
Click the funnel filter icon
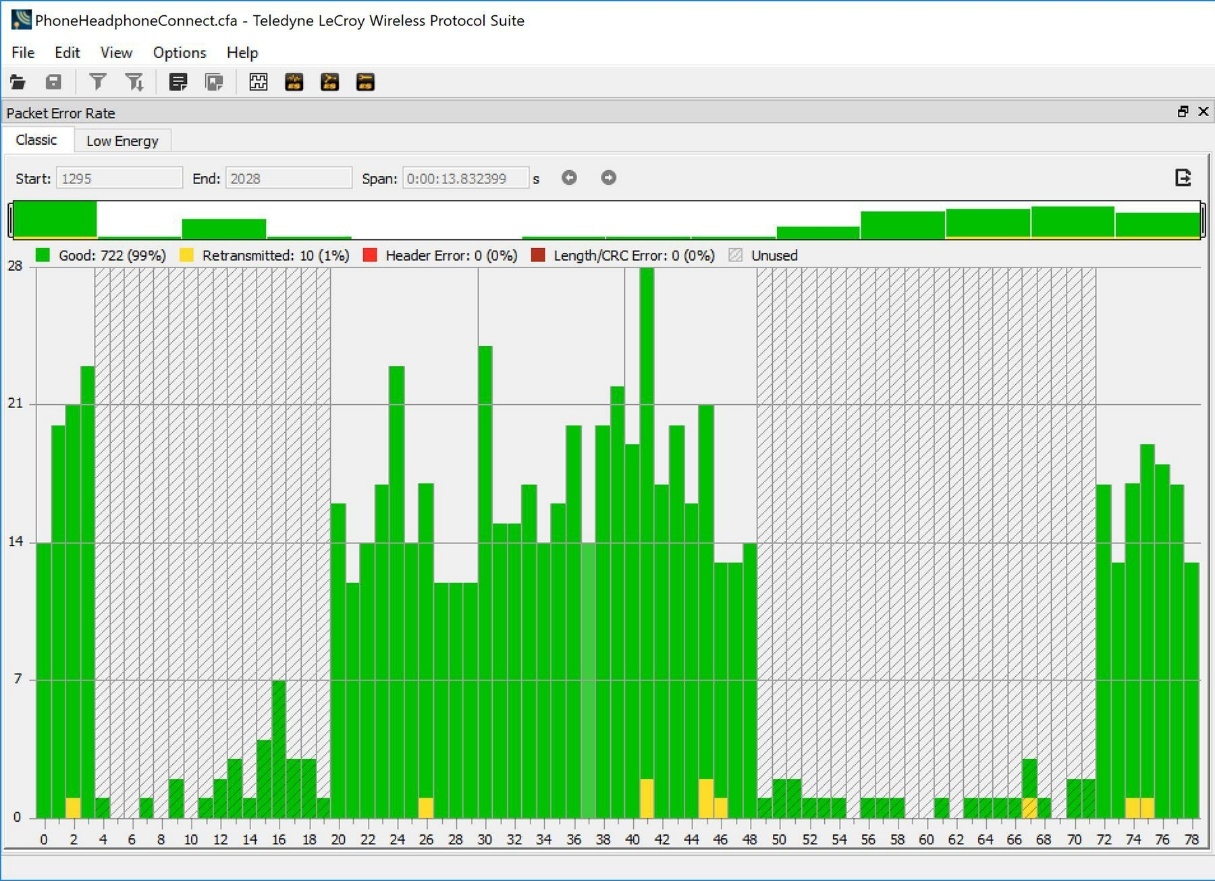(98, 83)
